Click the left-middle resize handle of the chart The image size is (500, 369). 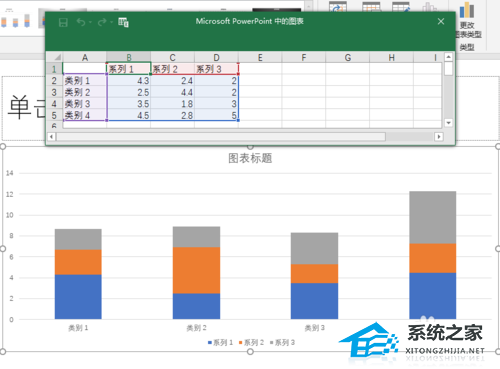[3, 249]
